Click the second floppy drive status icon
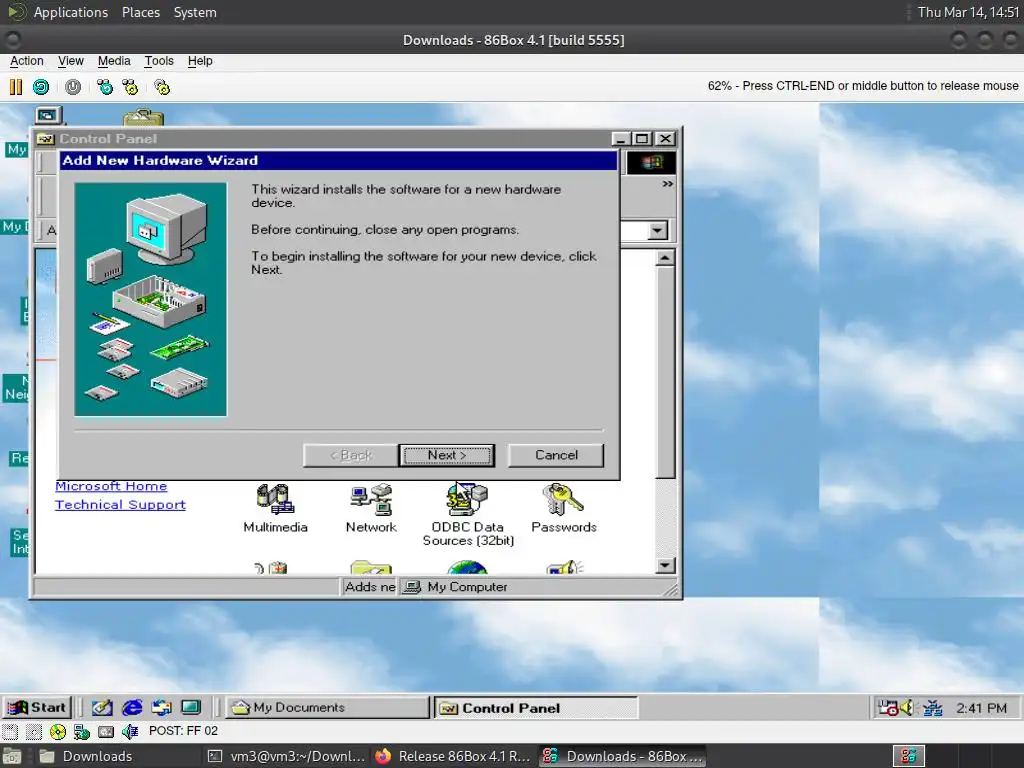This screenshot has height=768, width=1024. tap(34, 731)
